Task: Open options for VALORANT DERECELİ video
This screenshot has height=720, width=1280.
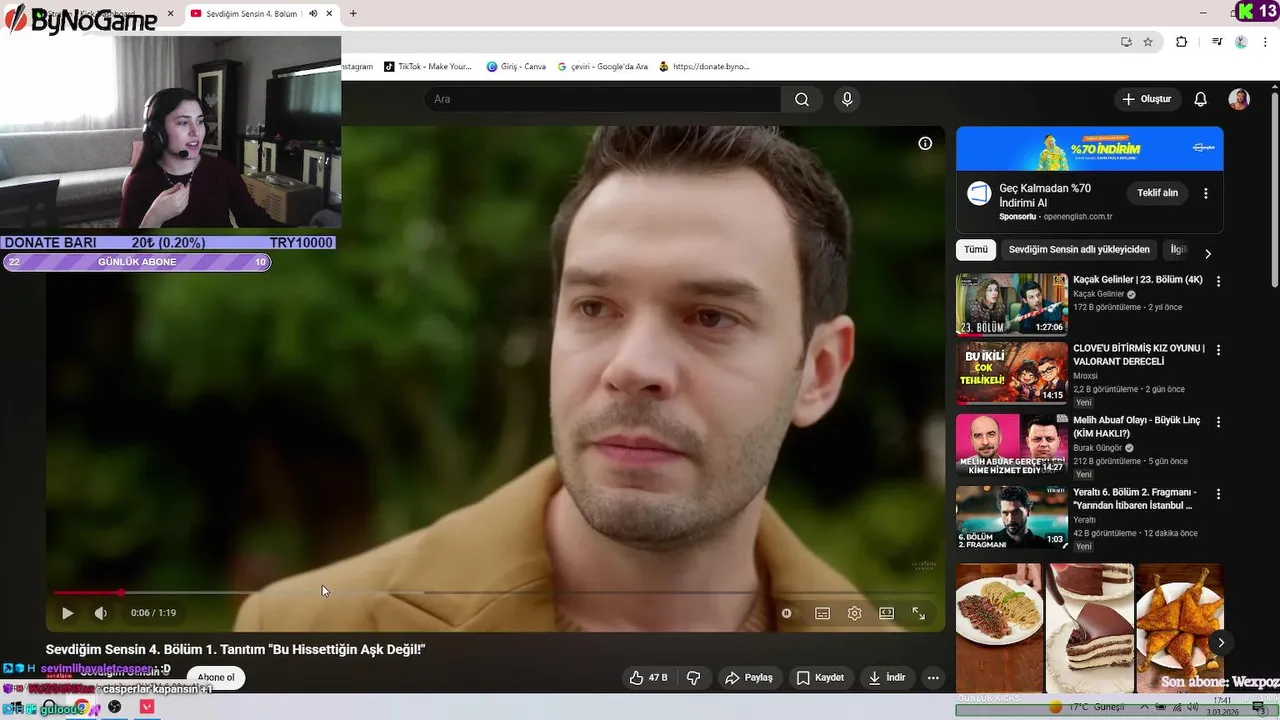Action: pyautogui.click(x=1218, y=350)
